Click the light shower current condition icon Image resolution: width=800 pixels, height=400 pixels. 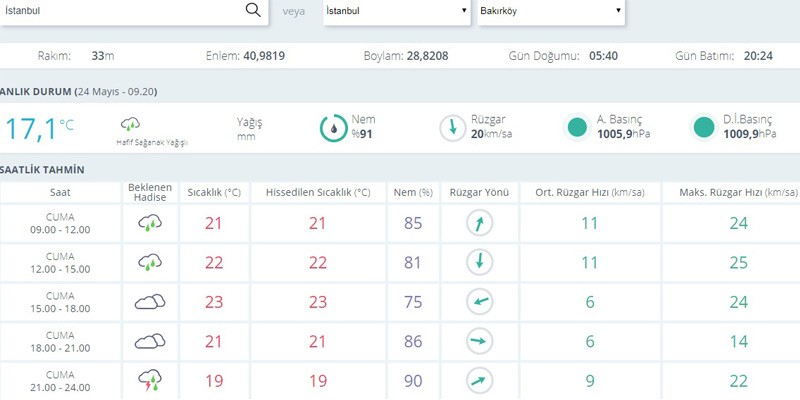coord(129,124)
